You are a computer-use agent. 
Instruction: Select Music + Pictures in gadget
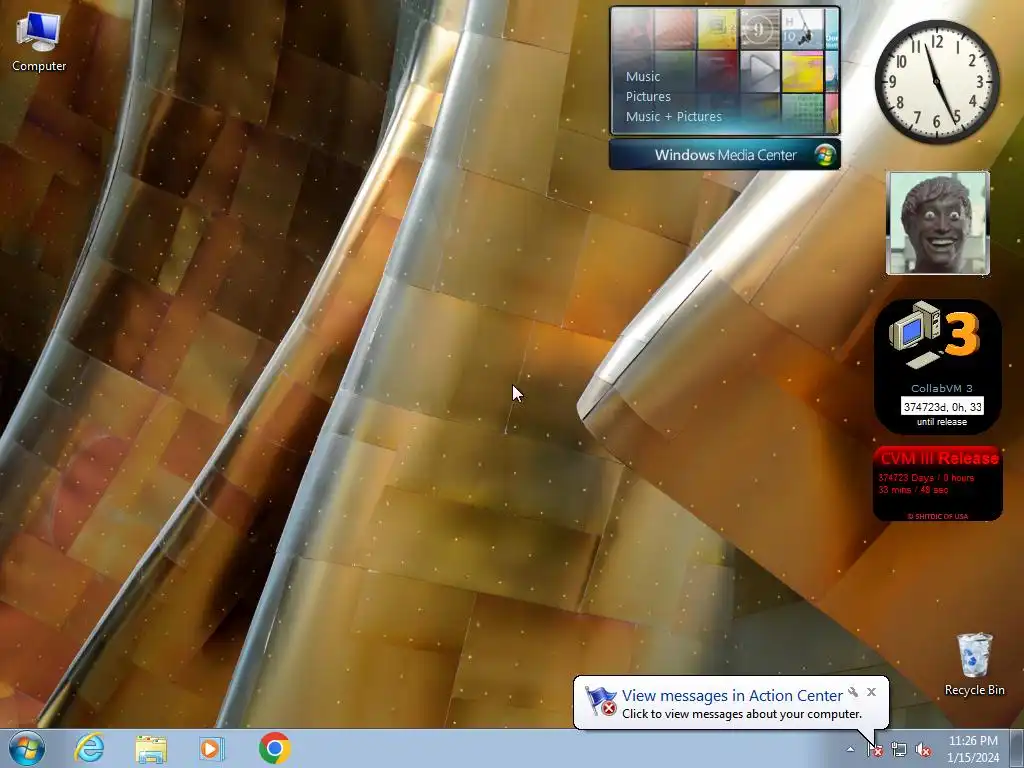pos(673,116)
